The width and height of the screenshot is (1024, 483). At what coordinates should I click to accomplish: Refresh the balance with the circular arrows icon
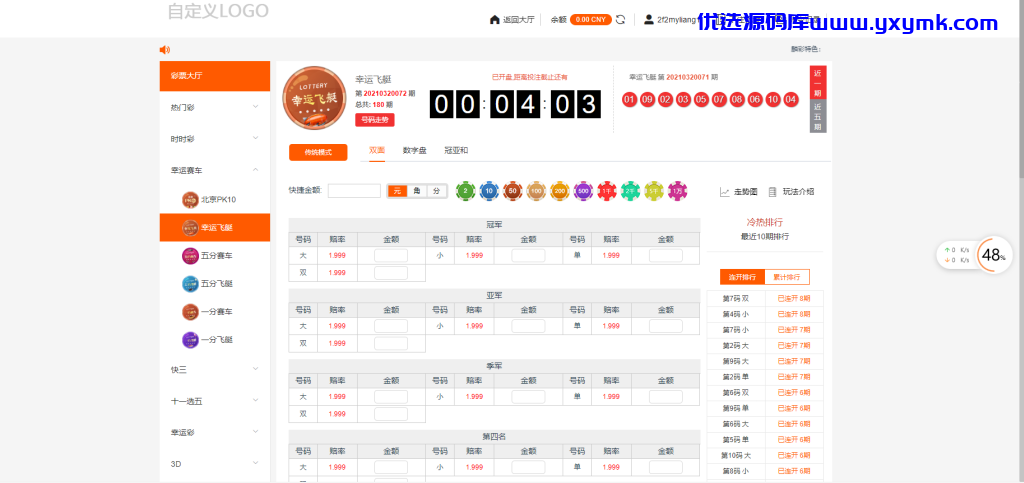(620, 20)
